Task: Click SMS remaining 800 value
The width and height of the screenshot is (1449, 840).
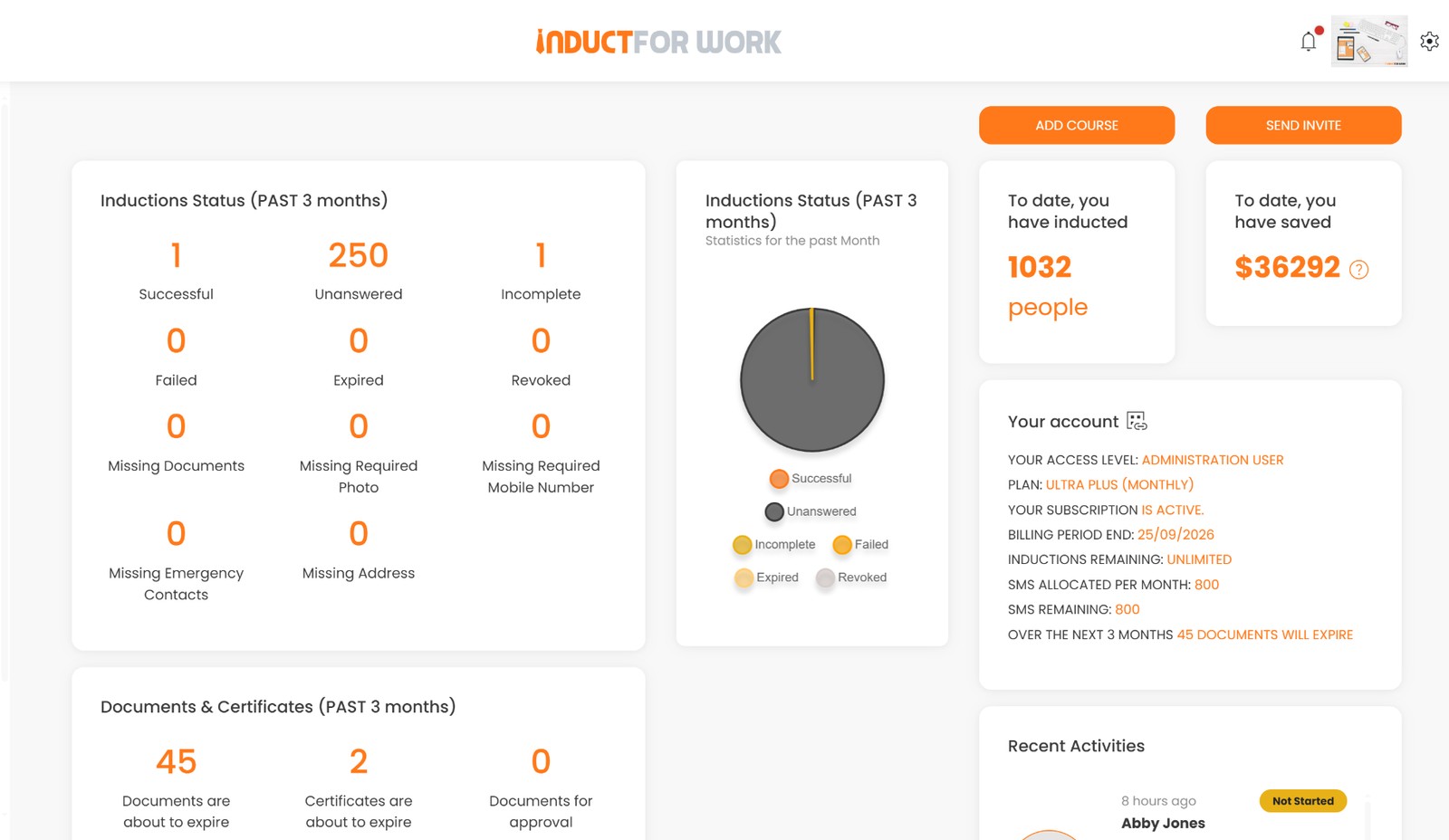Action: 1128,610
